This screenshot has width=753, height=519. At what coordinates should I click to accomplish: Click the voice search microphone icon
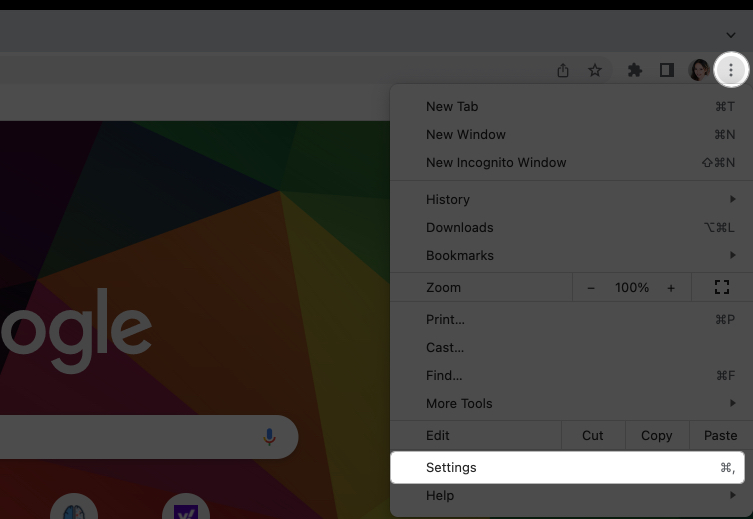[269, 436]
